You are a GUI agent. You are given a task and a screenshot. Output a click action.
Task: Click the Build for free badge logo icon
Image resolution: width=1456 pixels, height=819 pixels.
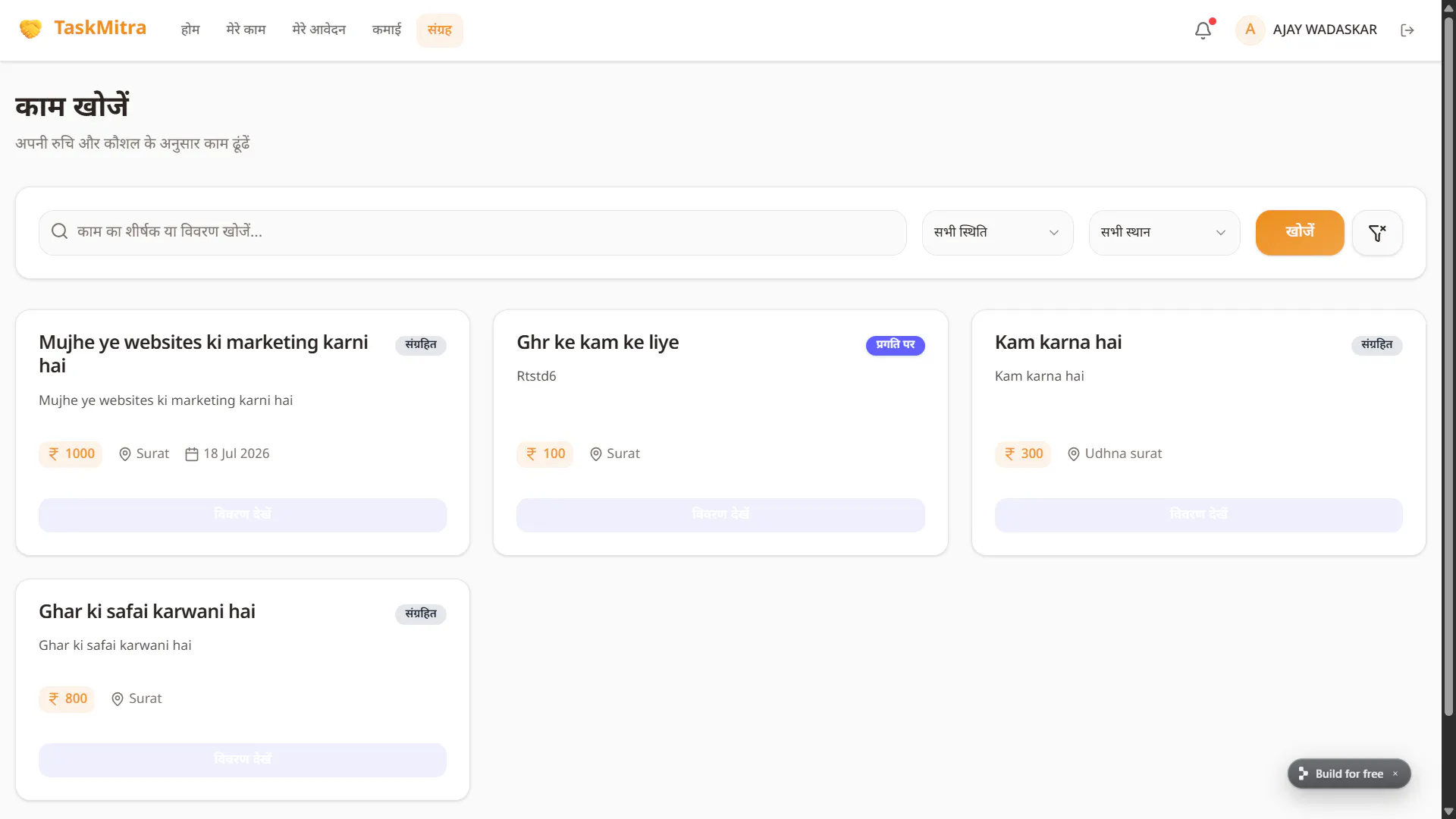pyautogui.click(x=1303, y=773)
